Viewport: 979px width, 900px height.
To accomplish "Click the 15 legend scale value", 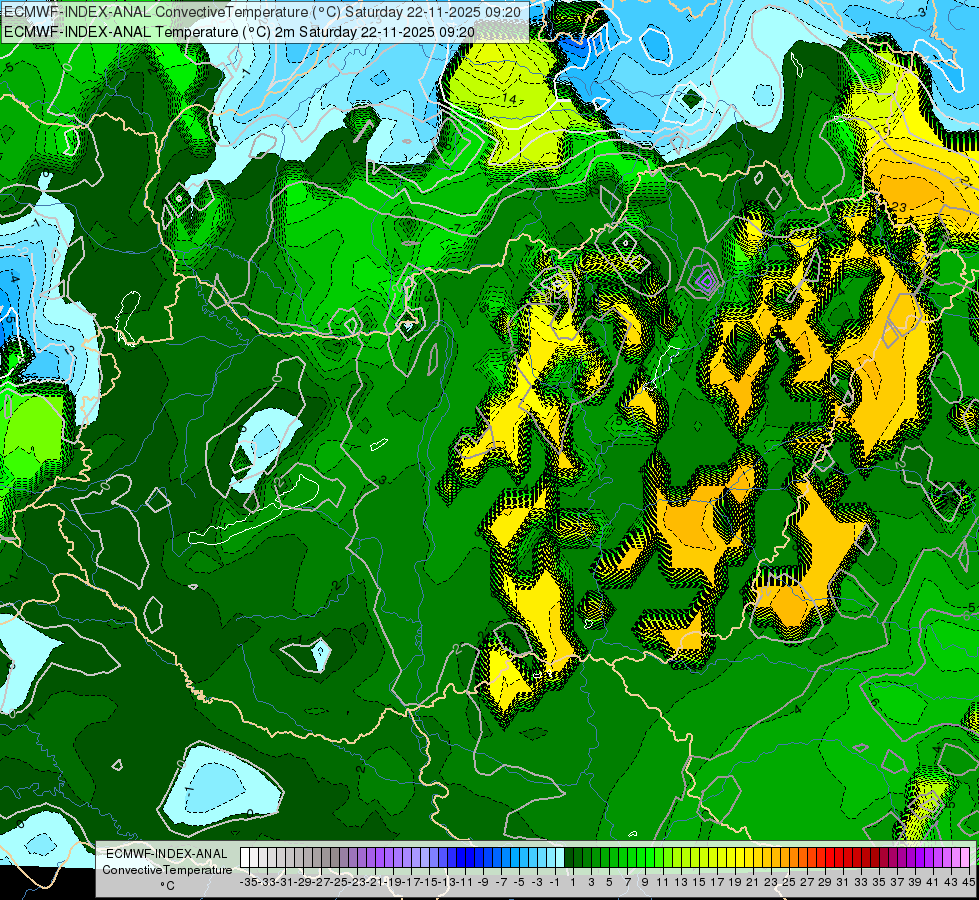I will 699,882.
